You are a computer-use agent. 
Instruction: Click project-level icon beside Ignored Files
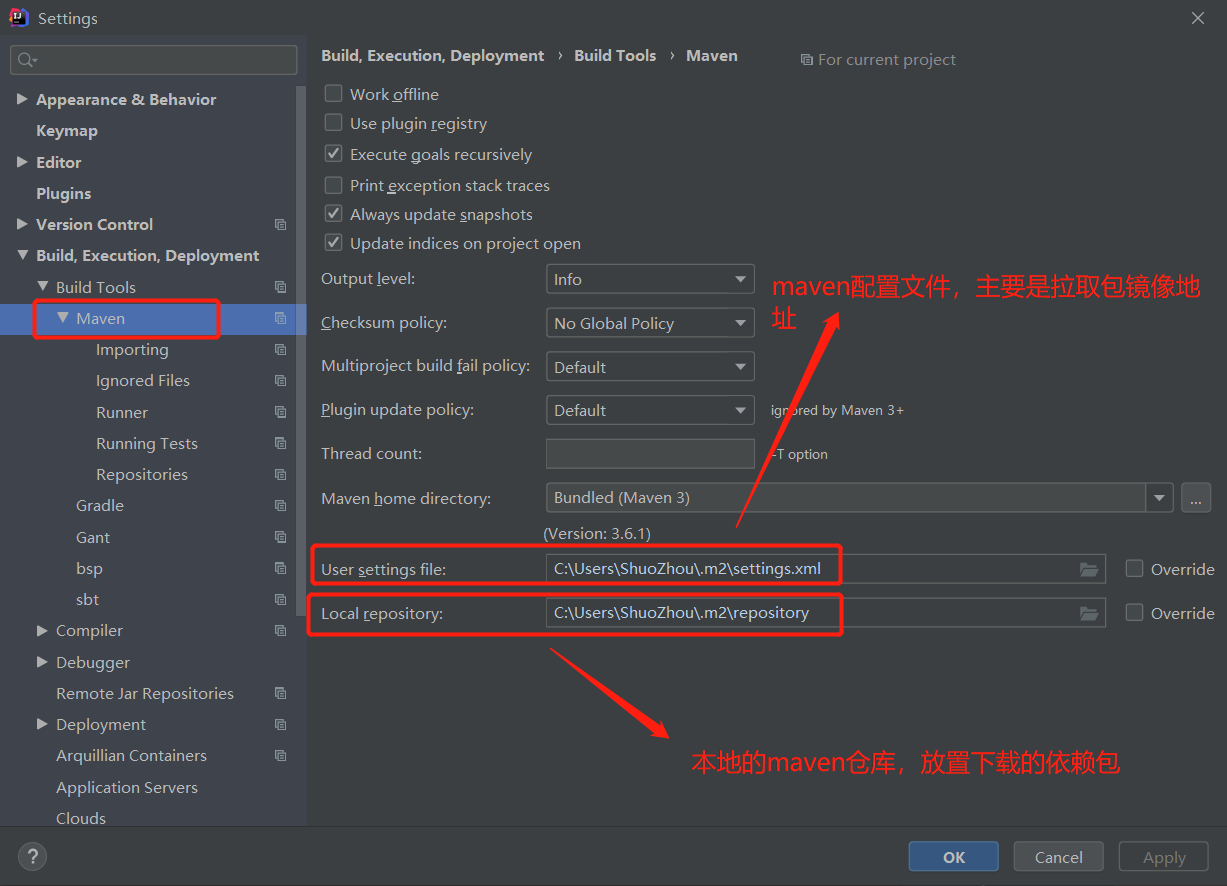tap(280, 381)
